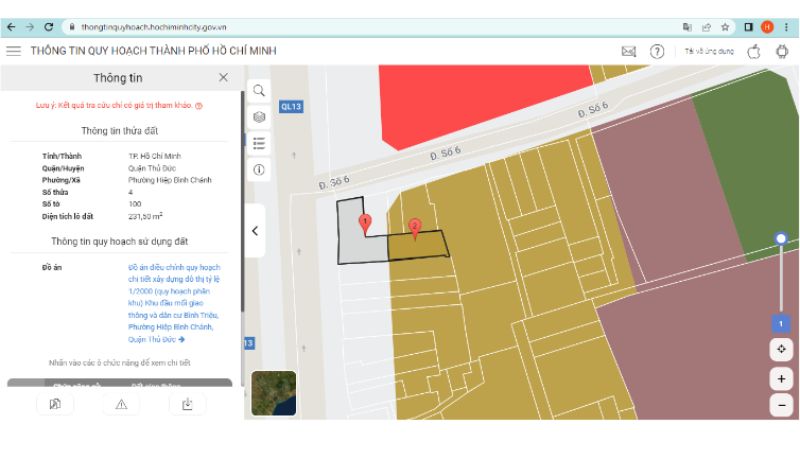The height and width of the screenshot is (450, 800).
Task: Click the share page icon in address bar
Action: 706,27
